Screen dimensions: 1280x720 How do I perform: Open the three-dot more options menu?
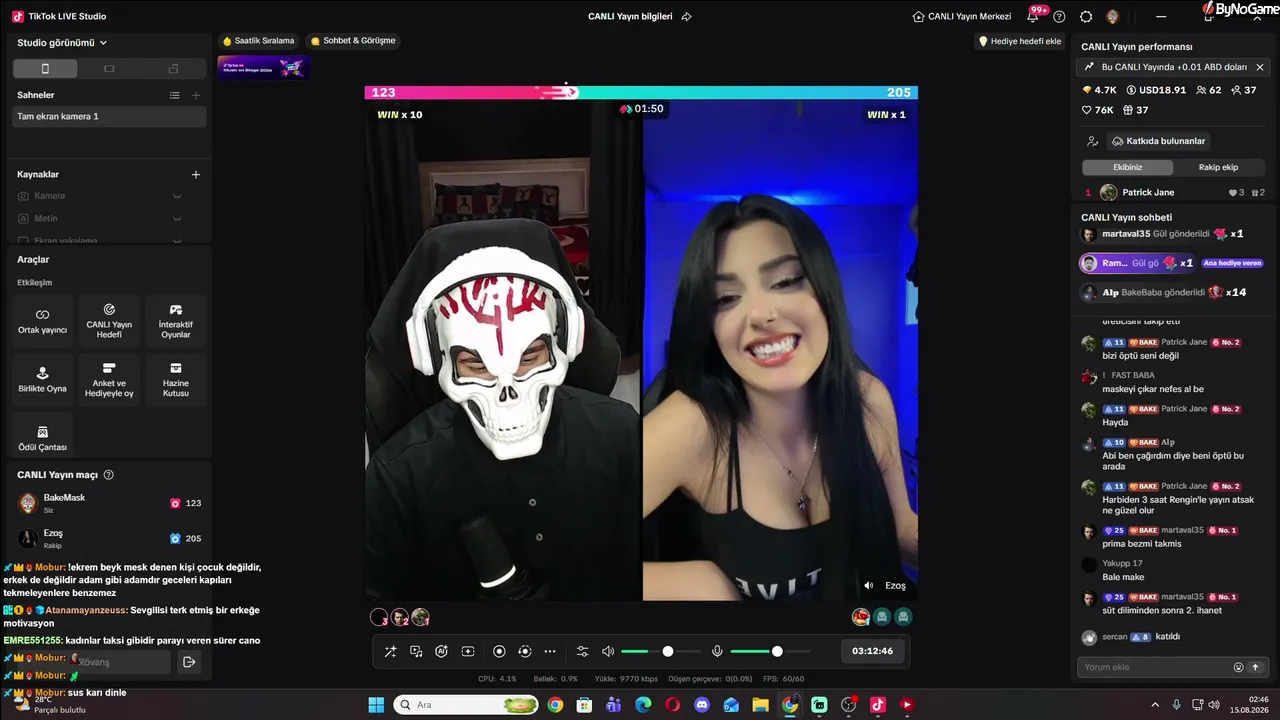point(550,652)
